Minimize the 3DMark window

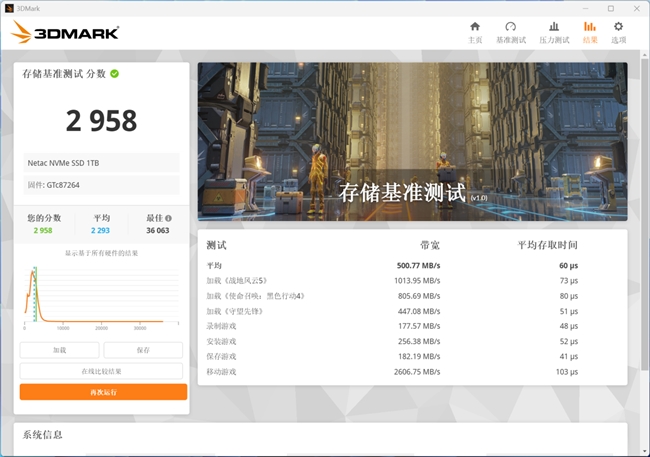585,8
